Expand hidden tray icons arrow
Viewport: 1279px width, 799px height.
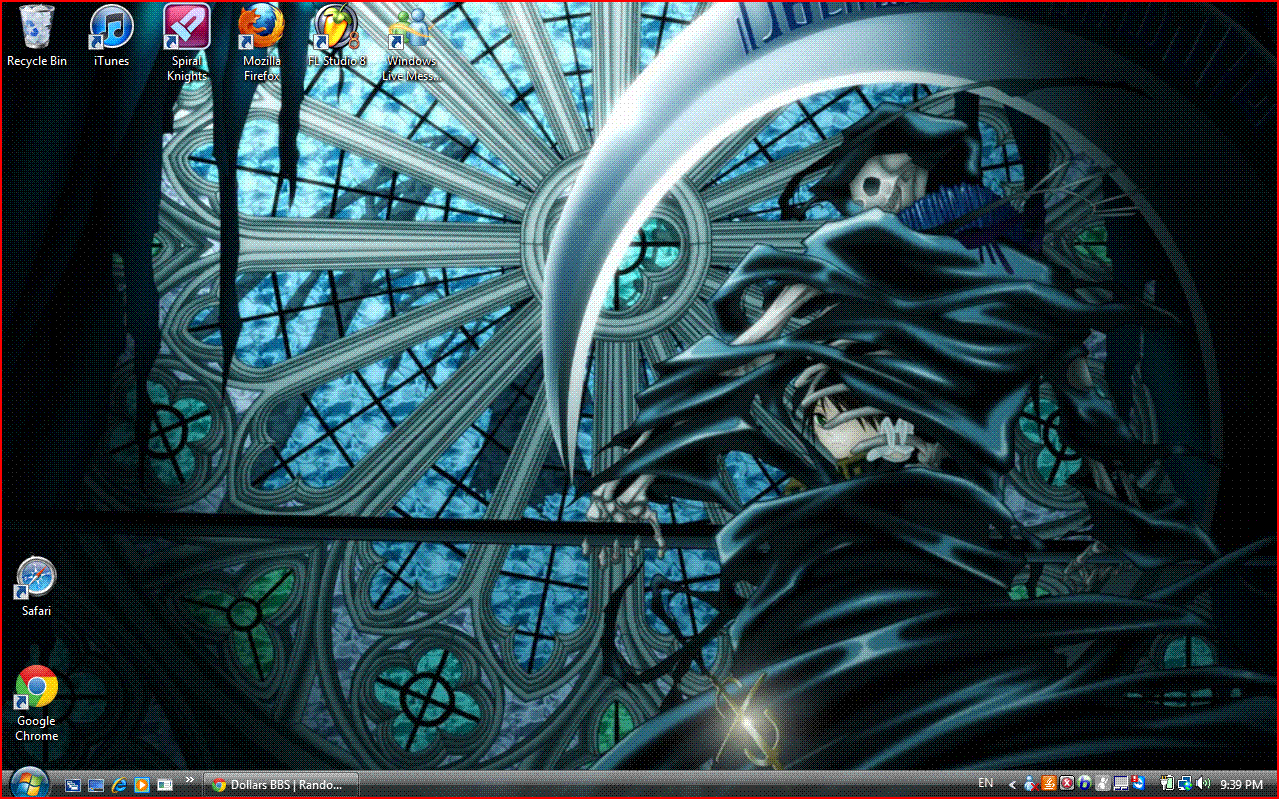tap(1012, 785)
